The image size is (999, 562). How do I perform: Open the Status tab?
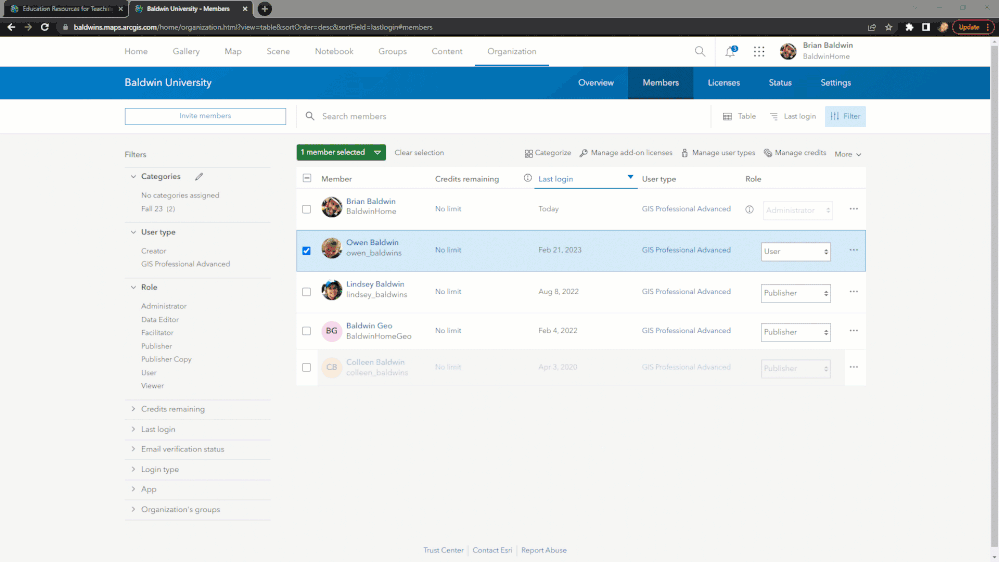[x=780, y=83]
